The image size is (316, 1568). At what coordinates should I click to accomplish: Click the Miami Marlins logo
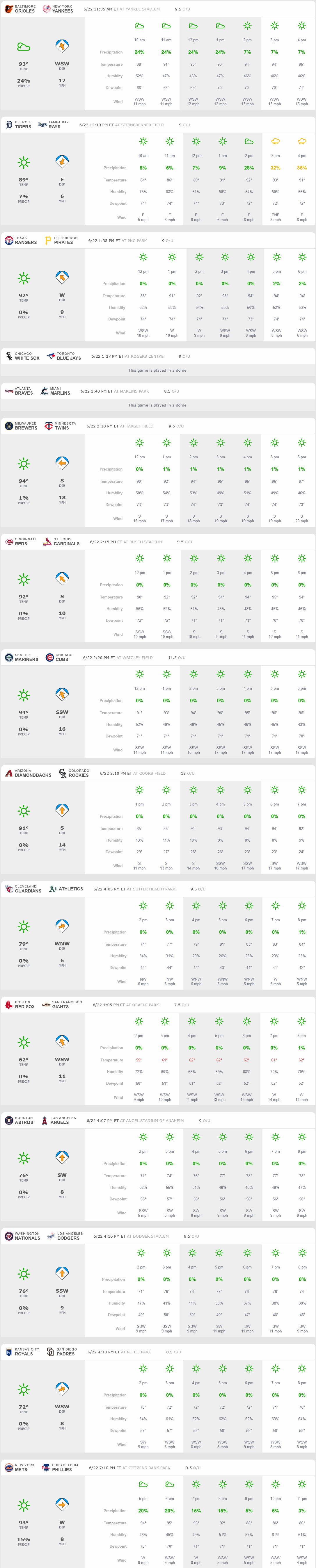(x=44, y=391)
